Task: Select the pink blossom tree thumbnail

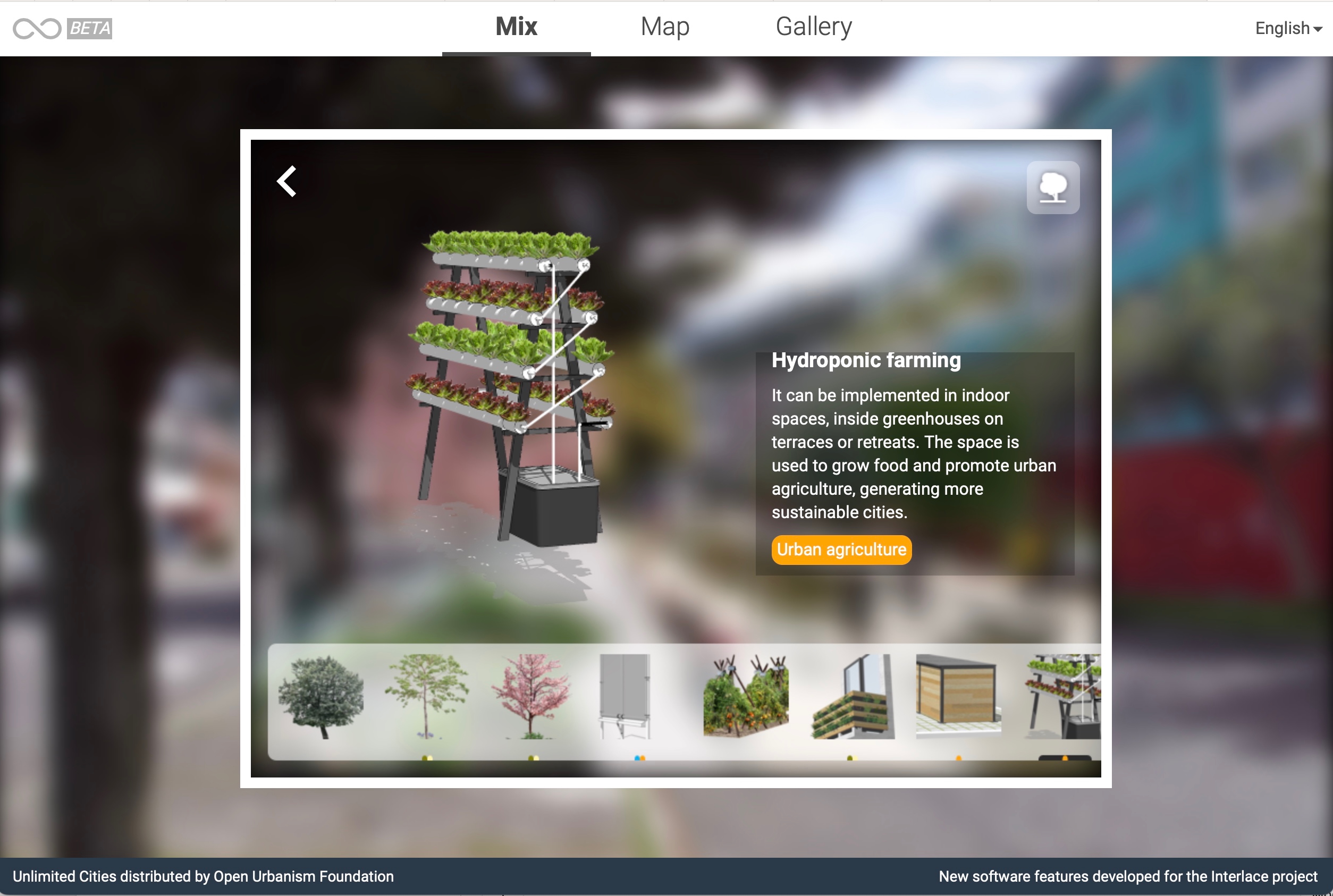Action: click(x=531, y=697)
